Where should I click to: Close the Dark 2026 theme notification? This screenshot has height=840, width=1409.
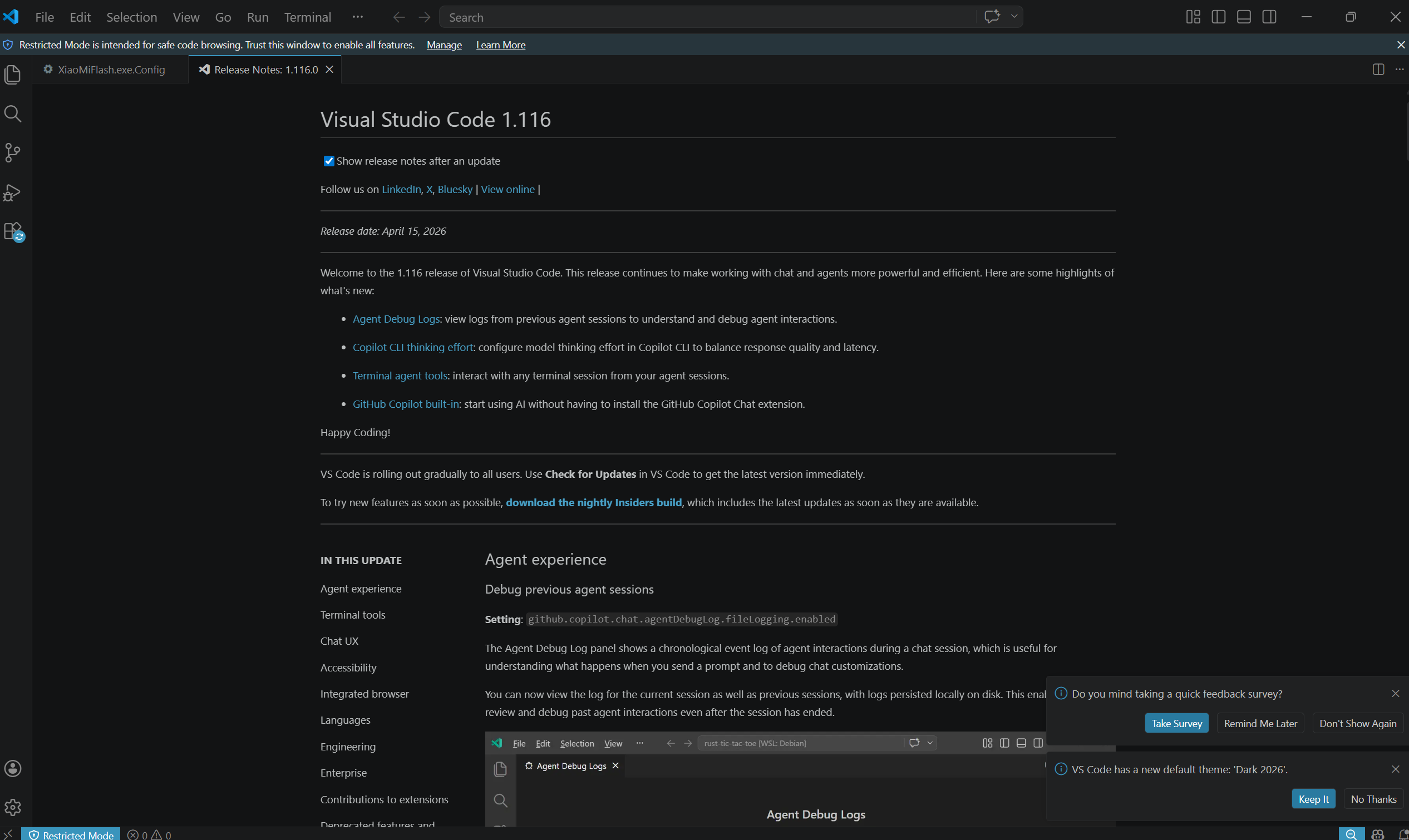click(x=1395, y=769)
